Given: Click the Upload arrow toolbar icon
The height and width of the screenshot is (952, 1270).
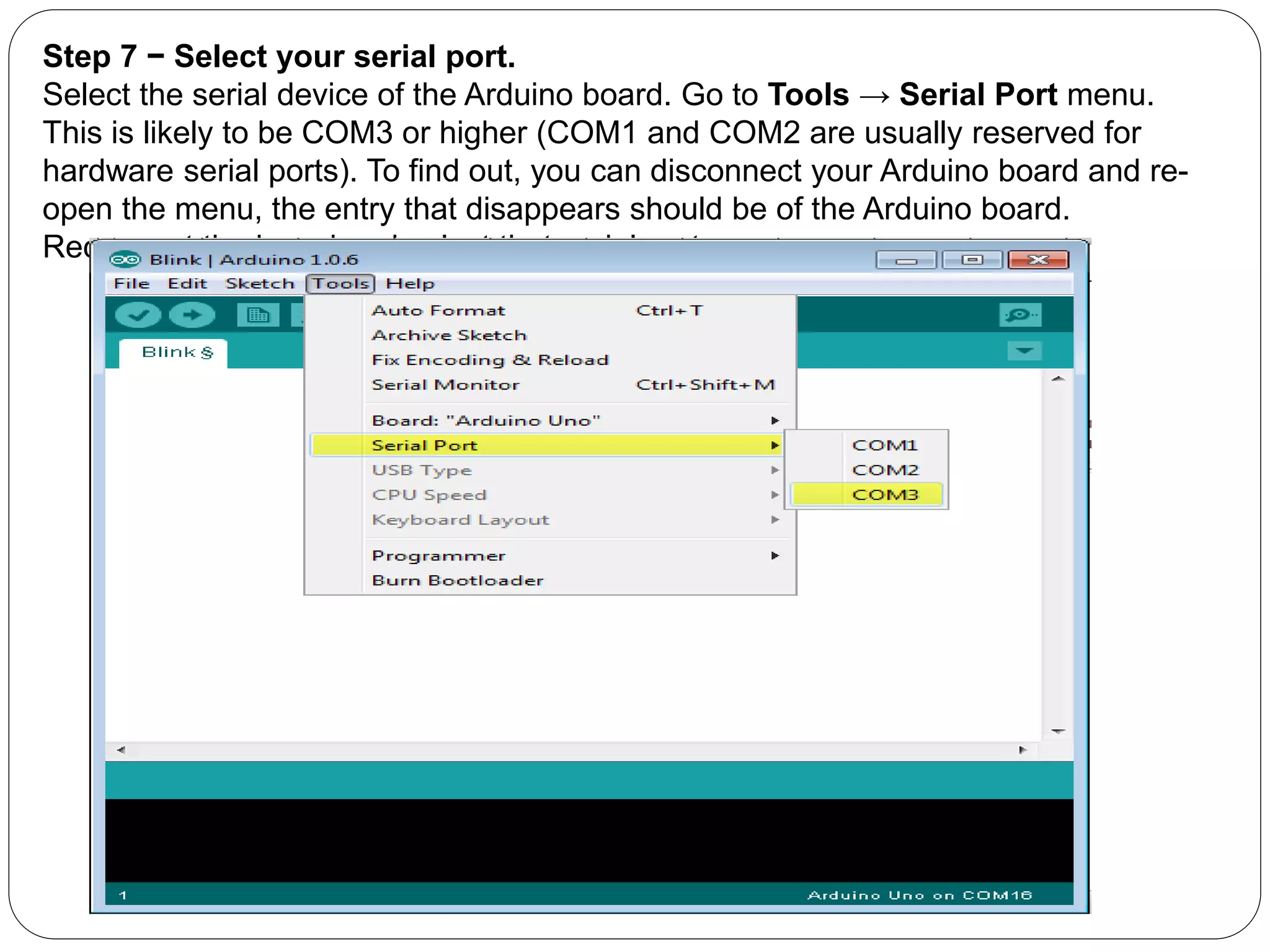Looking at the screenshot, I should (x=192, y=315).
